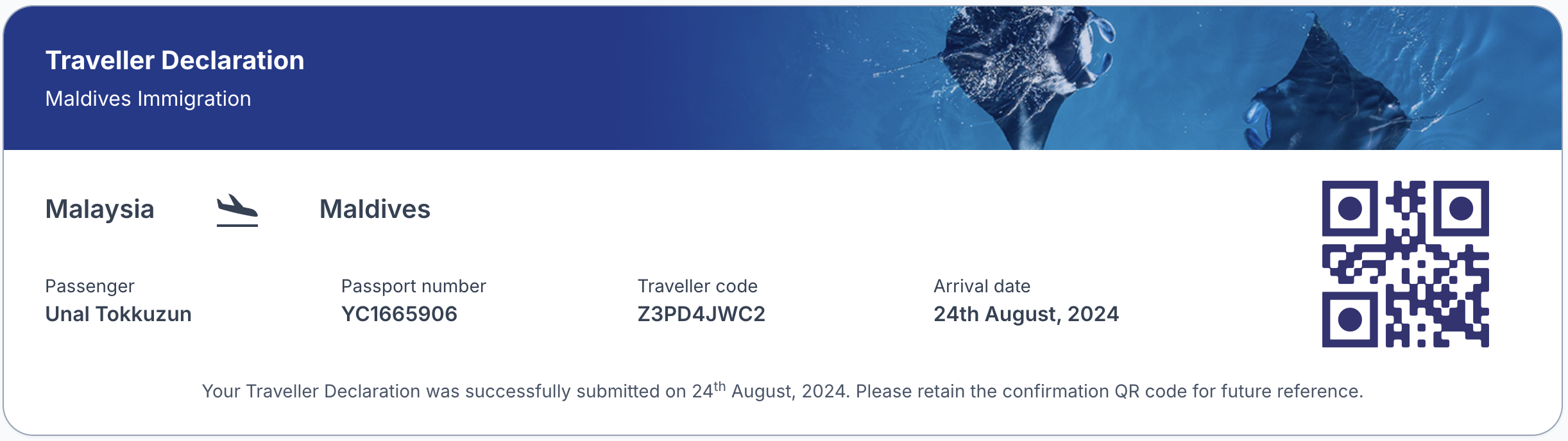Click the airplane landing icon

pos(237,210)
